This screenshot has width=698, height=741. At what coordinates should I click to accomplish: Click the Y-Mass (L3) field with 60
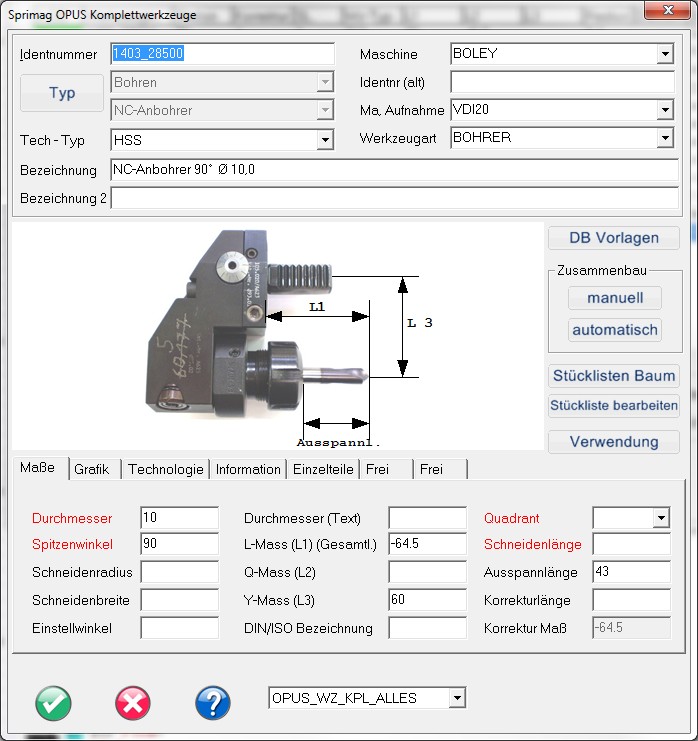click(x=427, y=600)
